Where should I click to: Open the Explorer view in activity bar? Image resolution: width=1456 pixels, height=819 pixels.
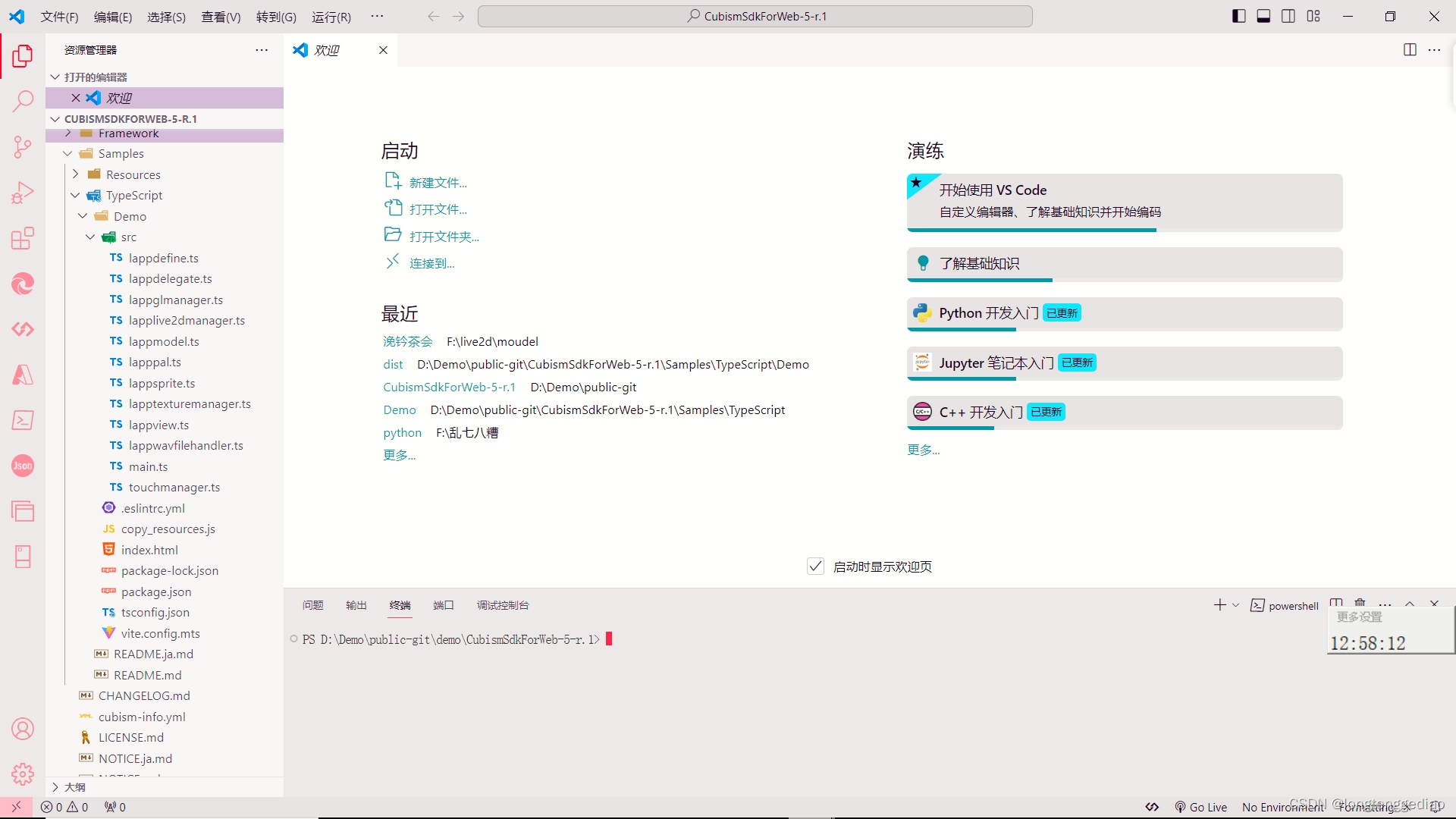click(x=23, y=55)
